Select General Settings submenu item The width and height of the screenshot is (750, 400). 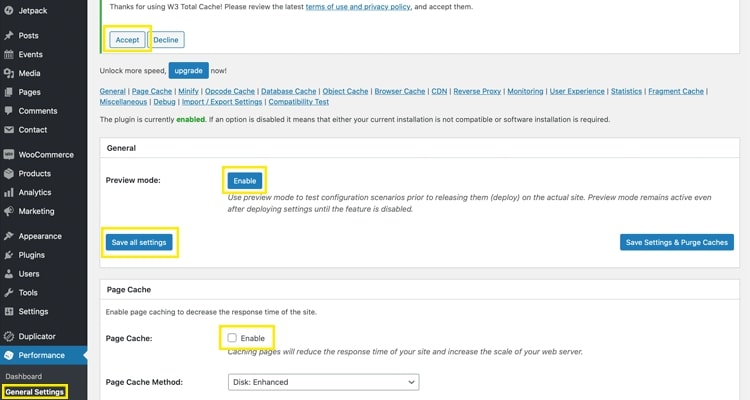[x=34, y=392]
